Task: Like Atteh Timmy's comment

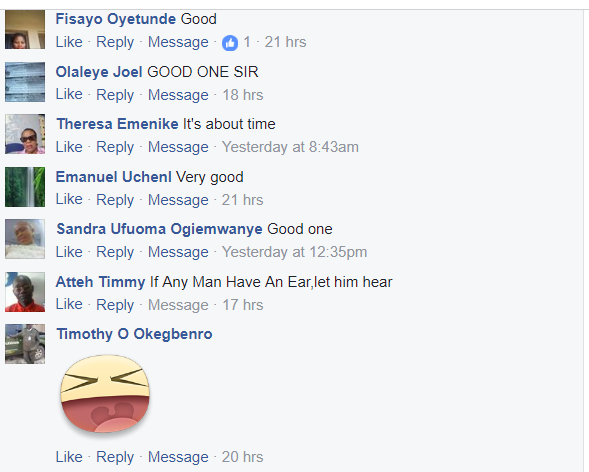Action: click(x=69, y=304)
